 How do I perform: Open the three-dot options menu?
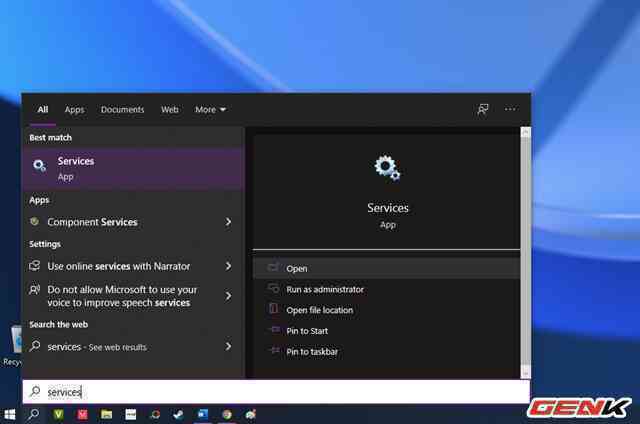click(x=510, y=109)
